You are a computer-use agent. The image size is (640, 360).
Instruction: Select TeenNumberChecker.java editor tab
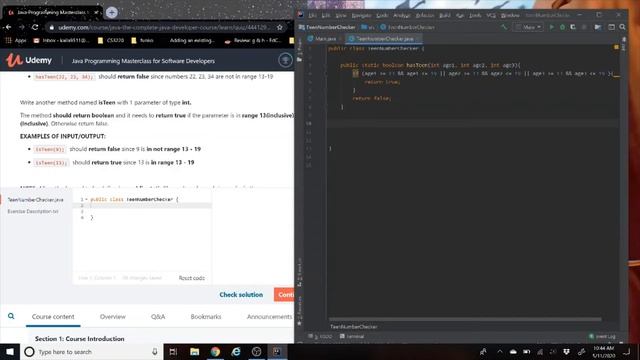tap(384, 39)
